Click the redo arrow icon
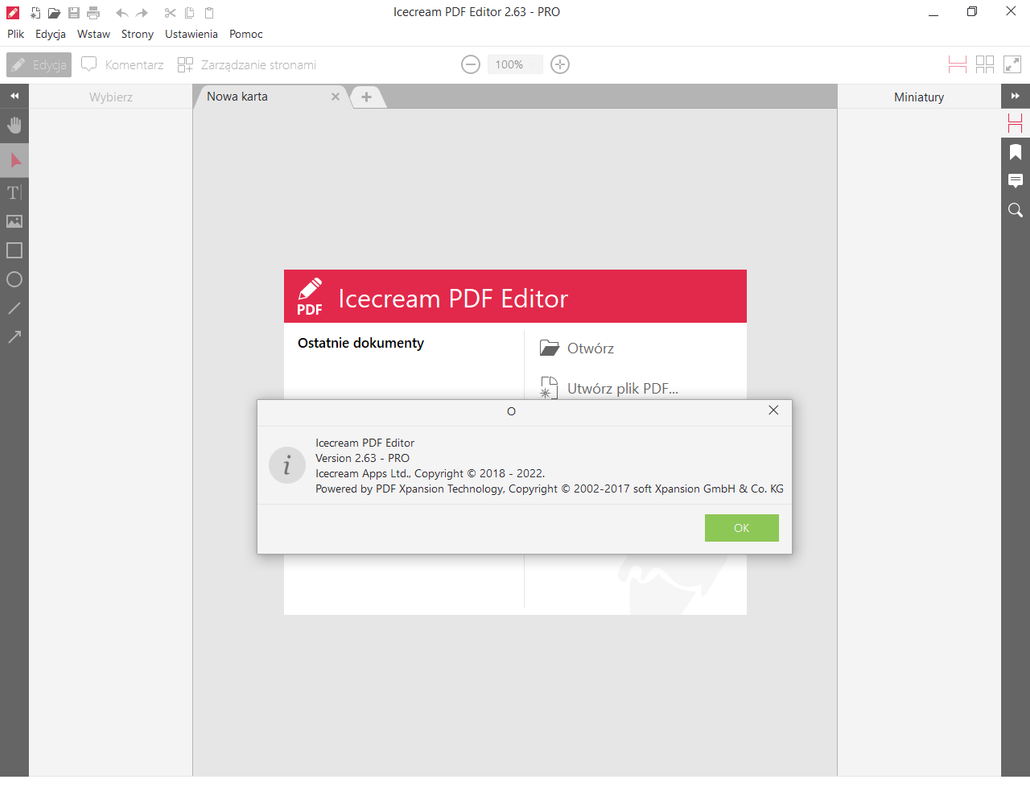 click(141, 12)
